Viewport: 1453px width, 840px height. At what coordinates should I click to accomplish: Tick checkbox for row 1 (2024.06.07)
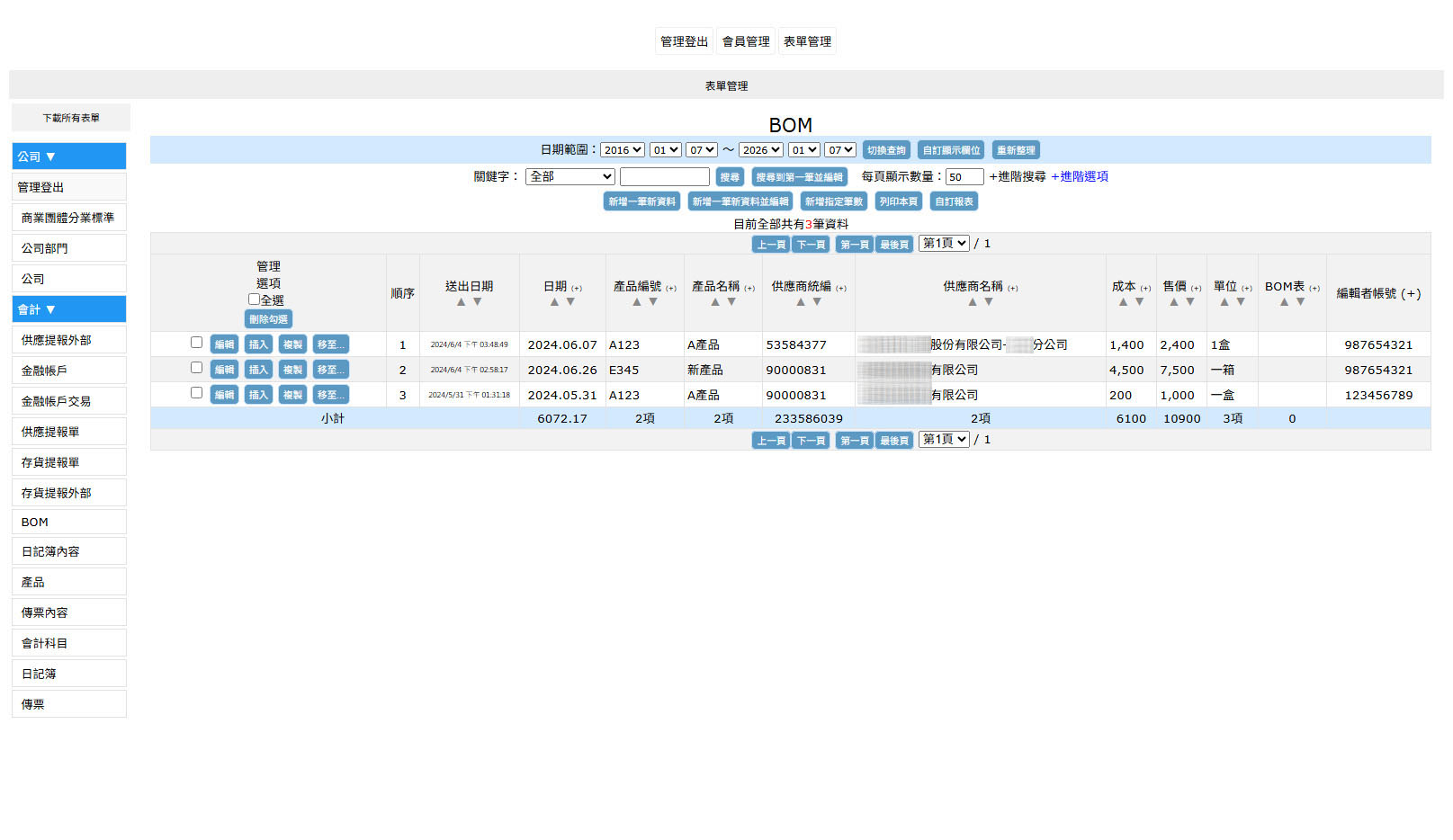(196, 343)
